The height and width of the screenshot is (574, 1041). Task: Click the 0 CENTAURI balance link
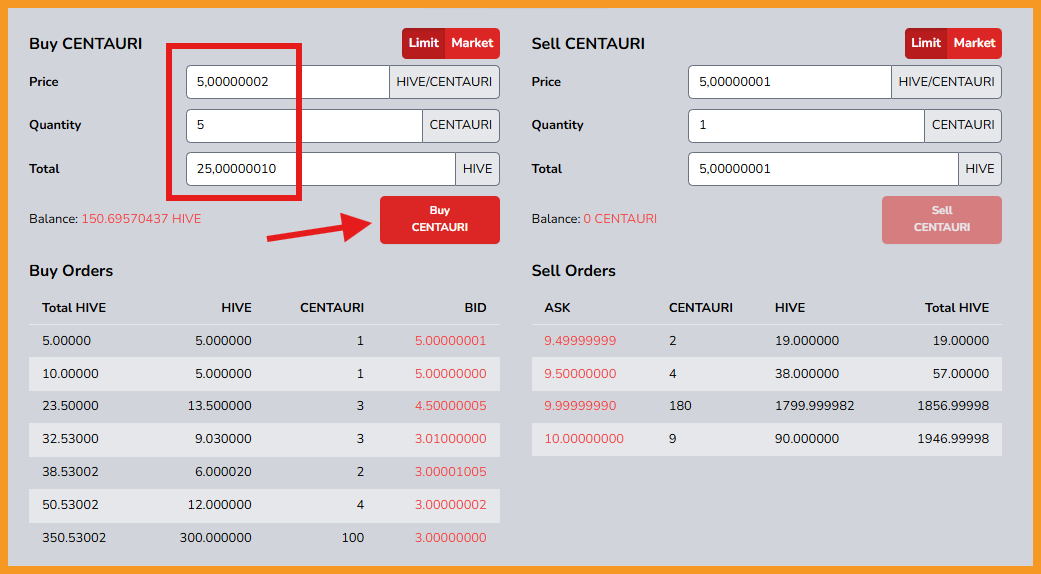point(620,219)
